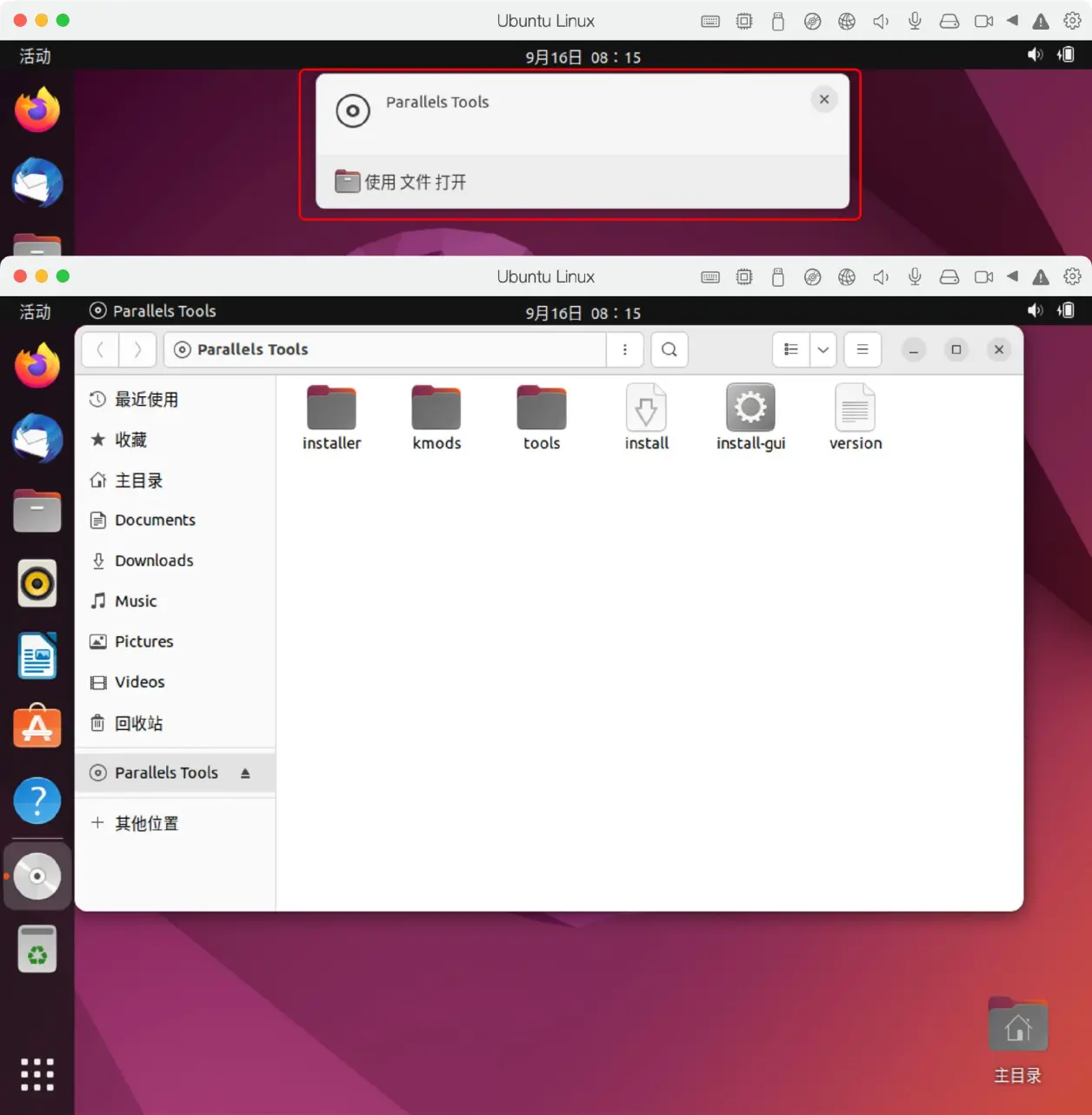Open 最近使用 in the sidebar
The height and width of the screenshot is (1115, 1092).
(x=175, y=399)
